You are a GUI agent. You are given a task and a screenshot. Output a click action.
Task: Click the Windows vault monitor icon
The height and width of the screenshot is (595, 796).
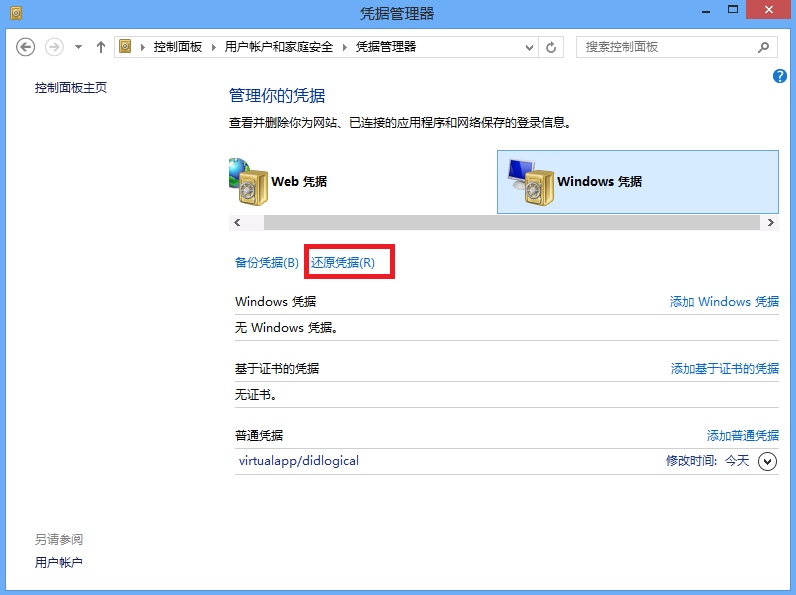[x=530, y=182]
